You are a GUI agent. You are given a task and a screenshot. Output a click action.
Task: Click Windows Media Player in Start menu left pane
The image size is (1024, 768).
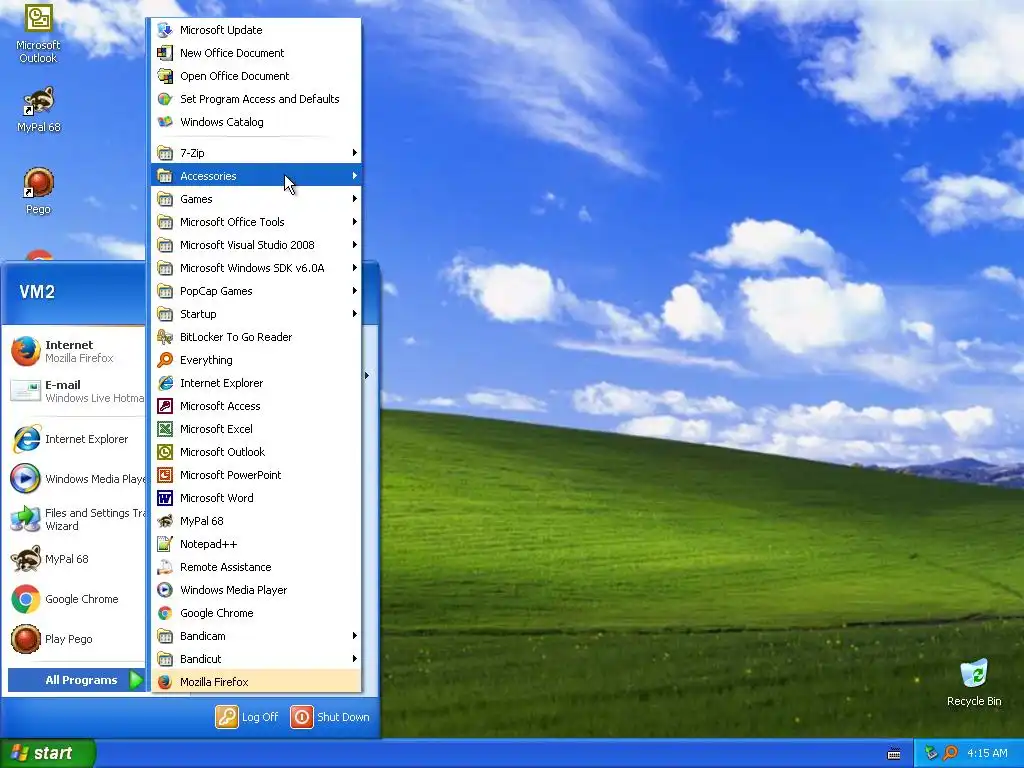coord(76,479)
